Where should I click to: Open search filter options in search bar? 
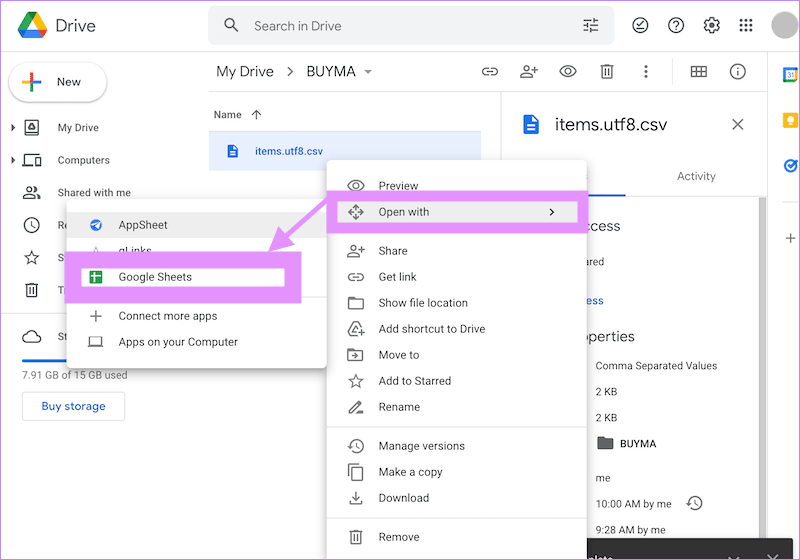591,26
